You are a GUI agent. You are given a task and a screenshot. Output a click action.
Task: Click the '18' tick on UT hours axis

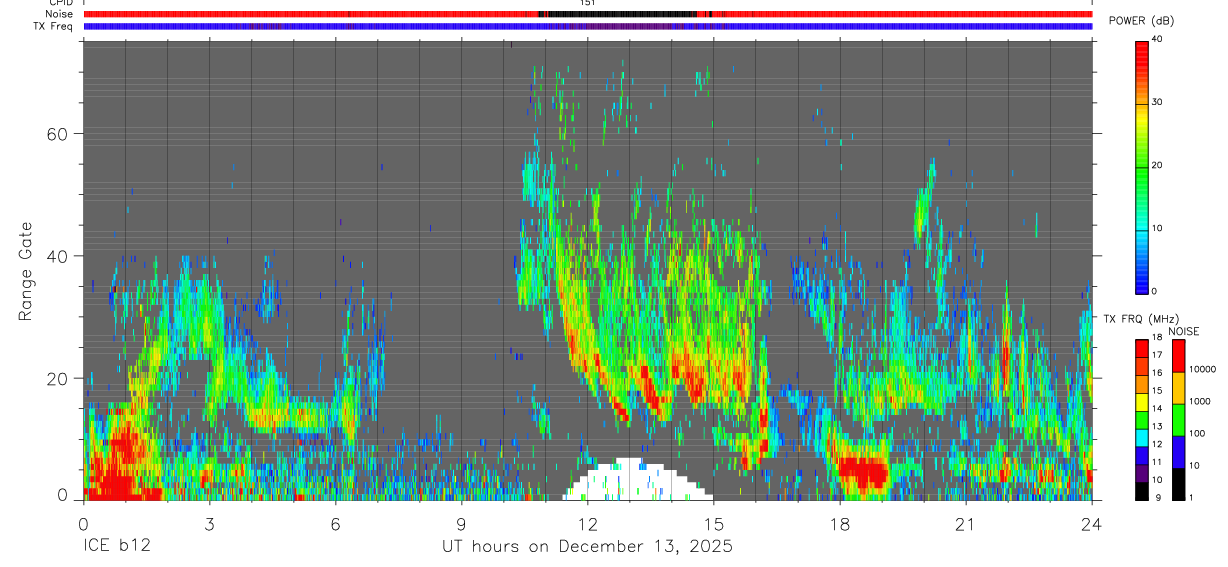(840, 523)
